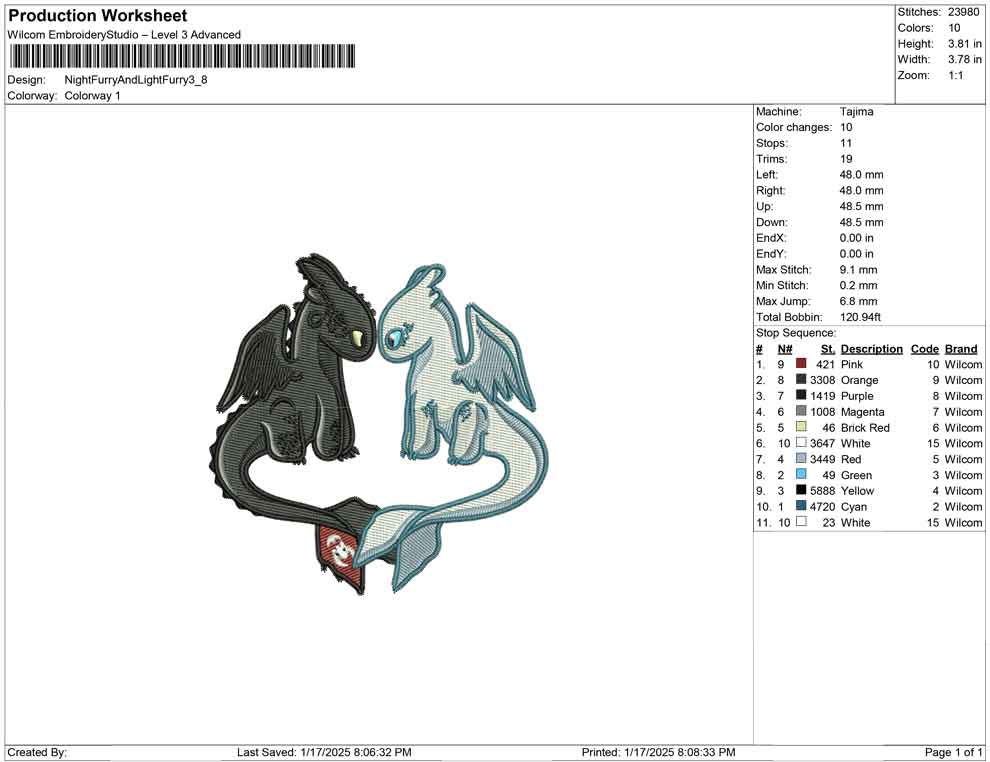Select the 'Colorway 1' value
This screenshot has width=990, height=762.
[x=92, y=96]
